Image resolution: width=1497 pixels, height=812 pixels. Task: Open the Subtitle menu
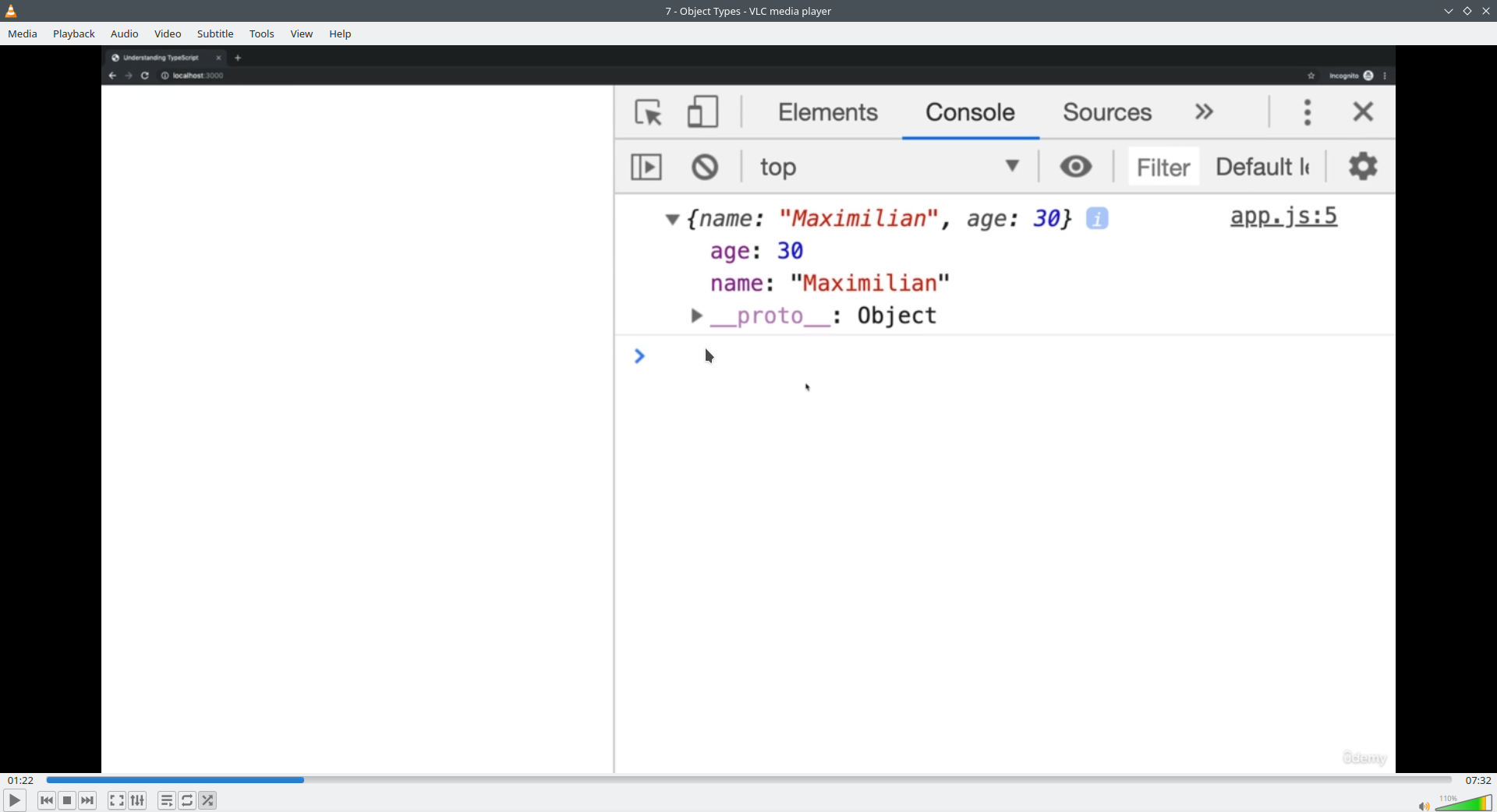point(215,34)
